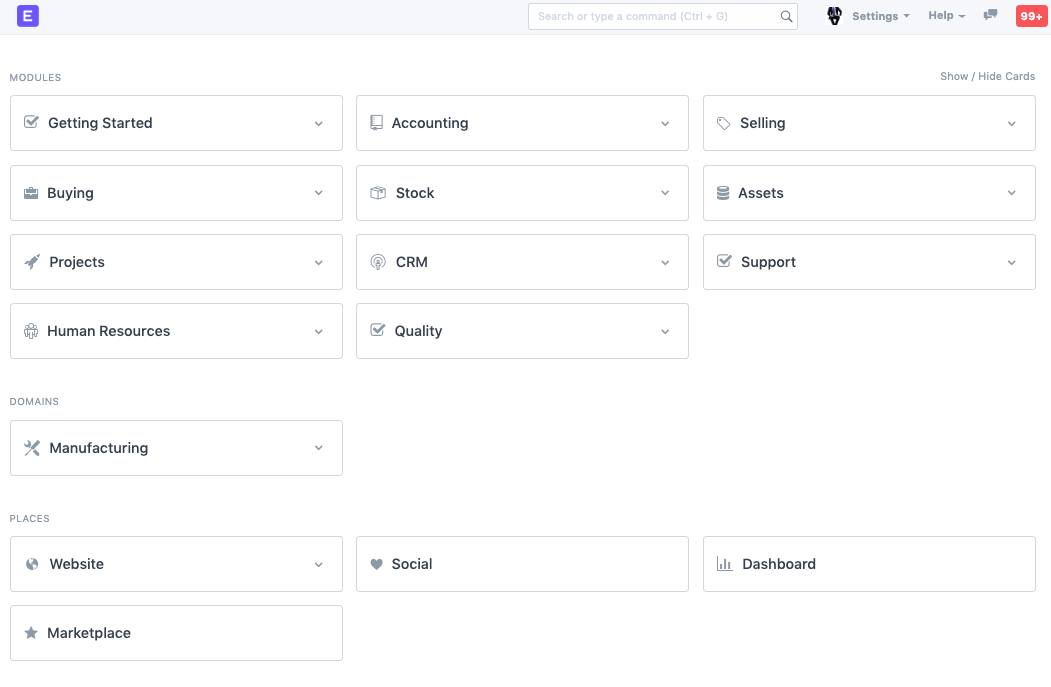This screenshot has width=1051, height=687.
Task: Expand the Stock module dropdown arrow
Action: click(x=665, y=193)
